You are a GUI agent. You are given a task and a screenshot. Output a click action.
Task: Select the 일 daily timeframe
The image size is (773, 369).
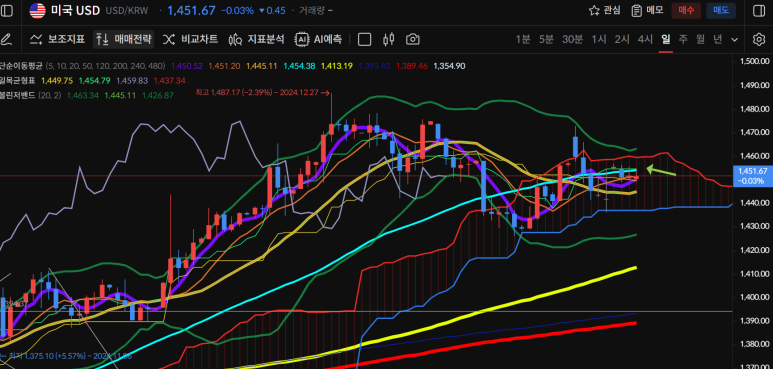tap(666, 39)
